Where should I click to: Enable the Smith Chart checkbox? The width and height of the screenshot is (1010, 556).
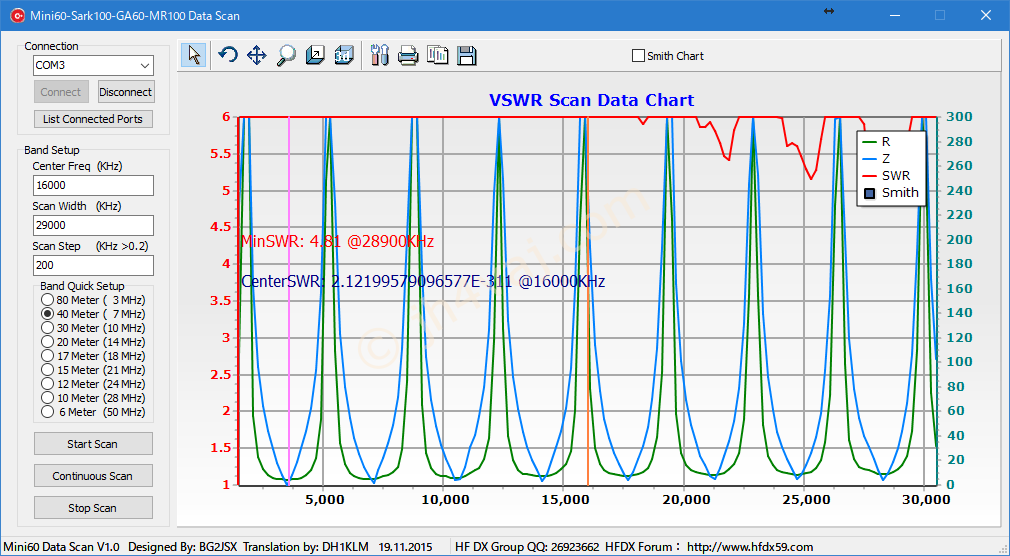(638, 56)
